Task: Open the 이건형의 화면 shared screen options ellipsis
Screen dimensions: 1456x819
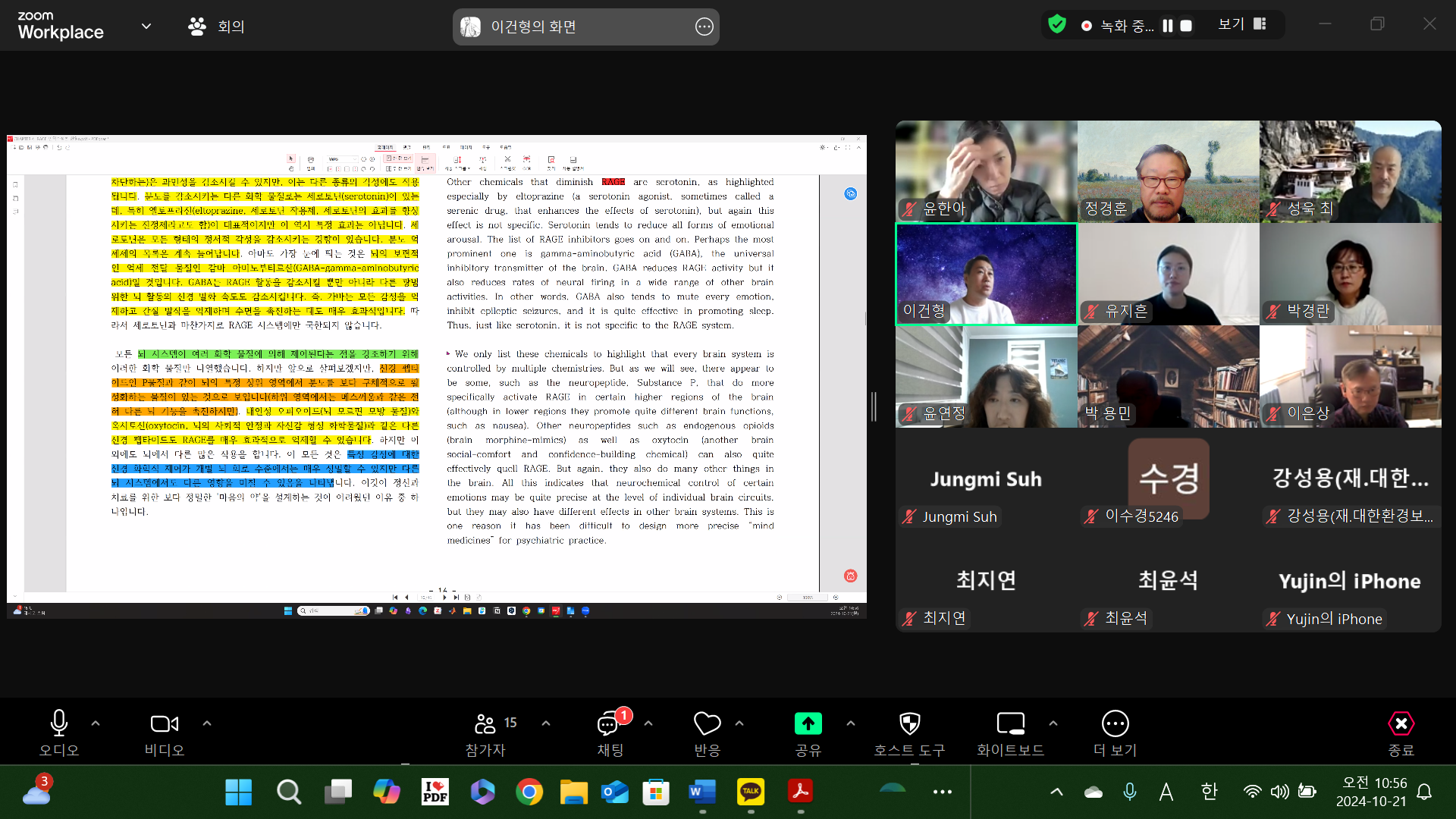Action: [x=704, y=27]
